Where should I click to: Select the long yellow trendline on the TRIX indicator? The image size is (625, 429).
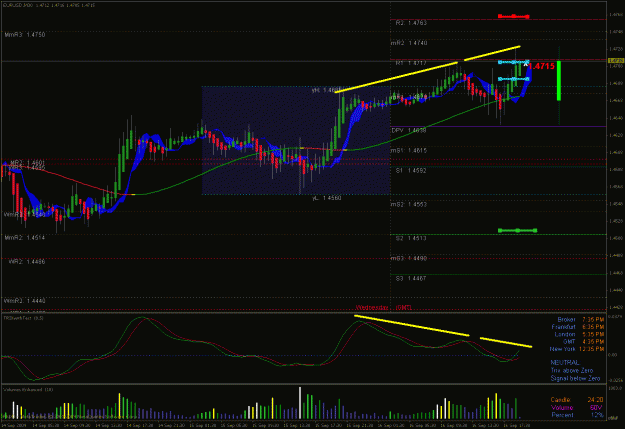[411, 326]
